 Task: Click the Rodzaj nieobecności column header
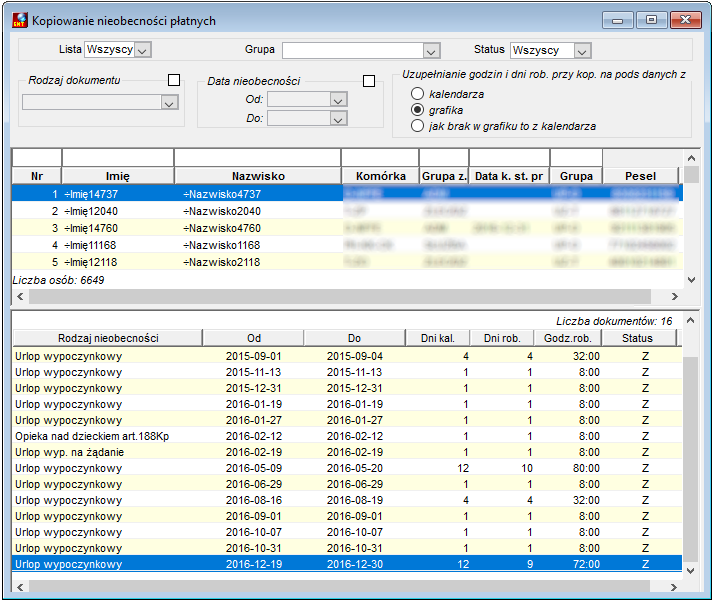click(108, 338)
